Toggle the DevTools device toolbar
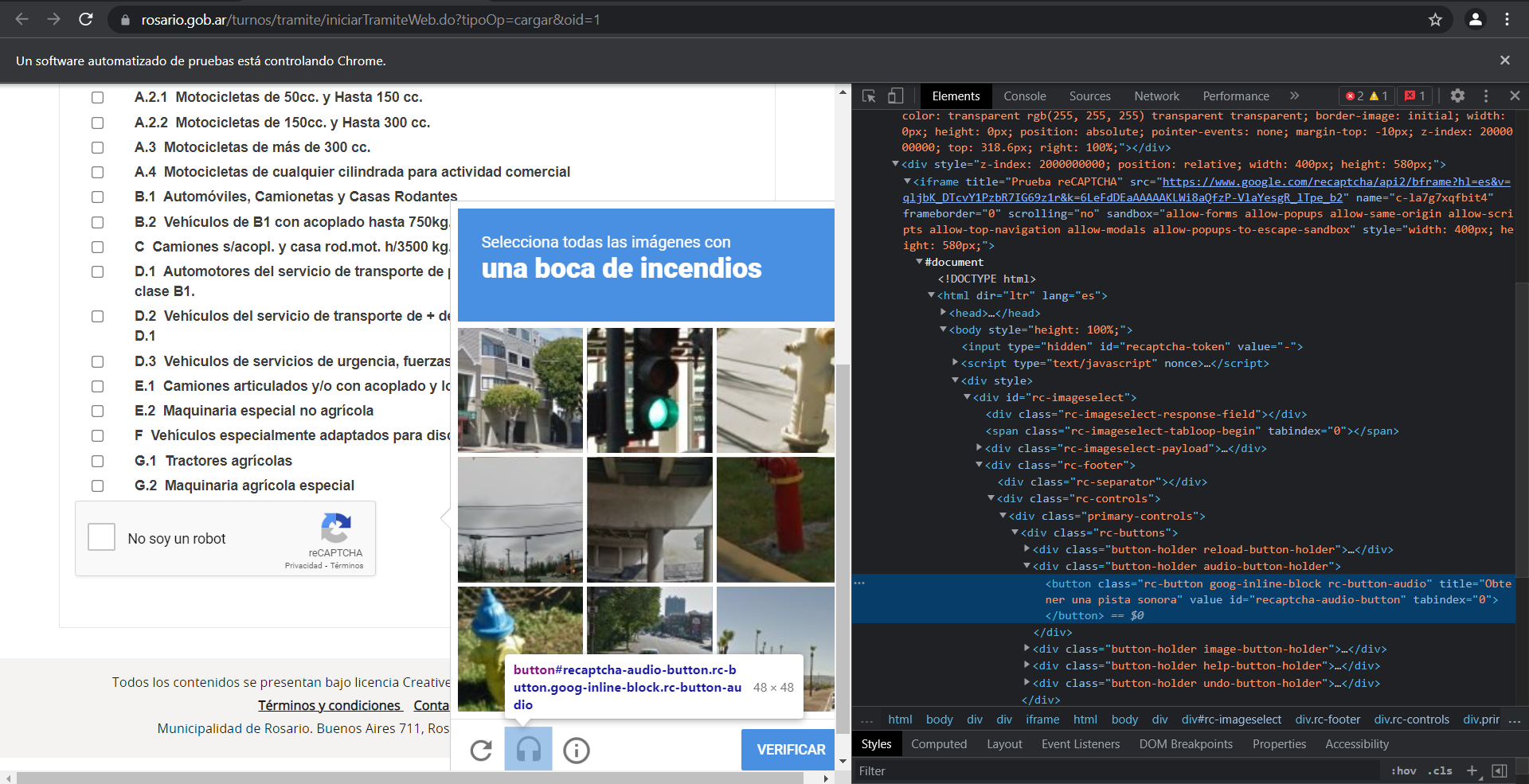 (x=896, y=96)
